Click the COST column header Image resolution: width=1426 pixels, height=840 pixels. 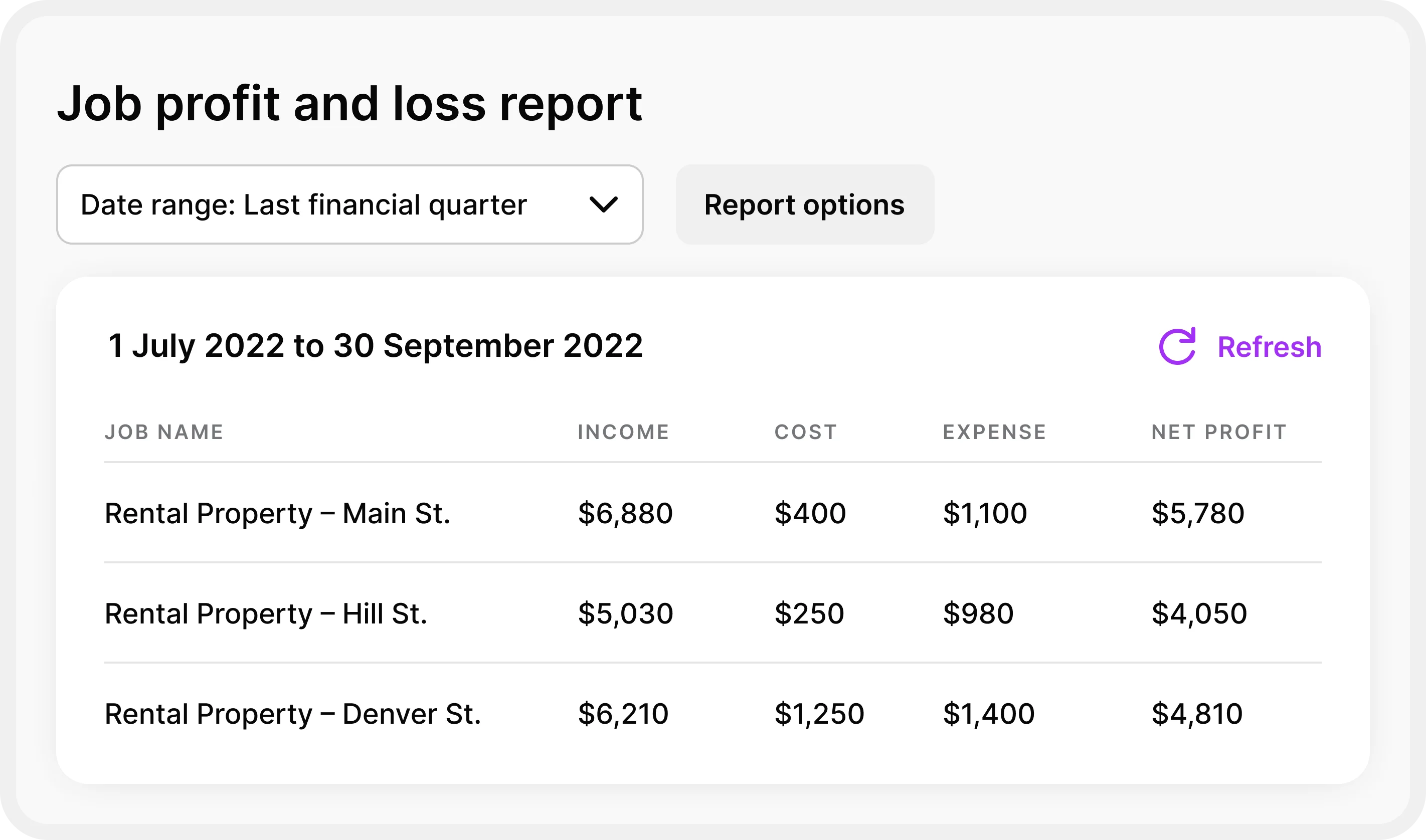[x=806, y=432]
